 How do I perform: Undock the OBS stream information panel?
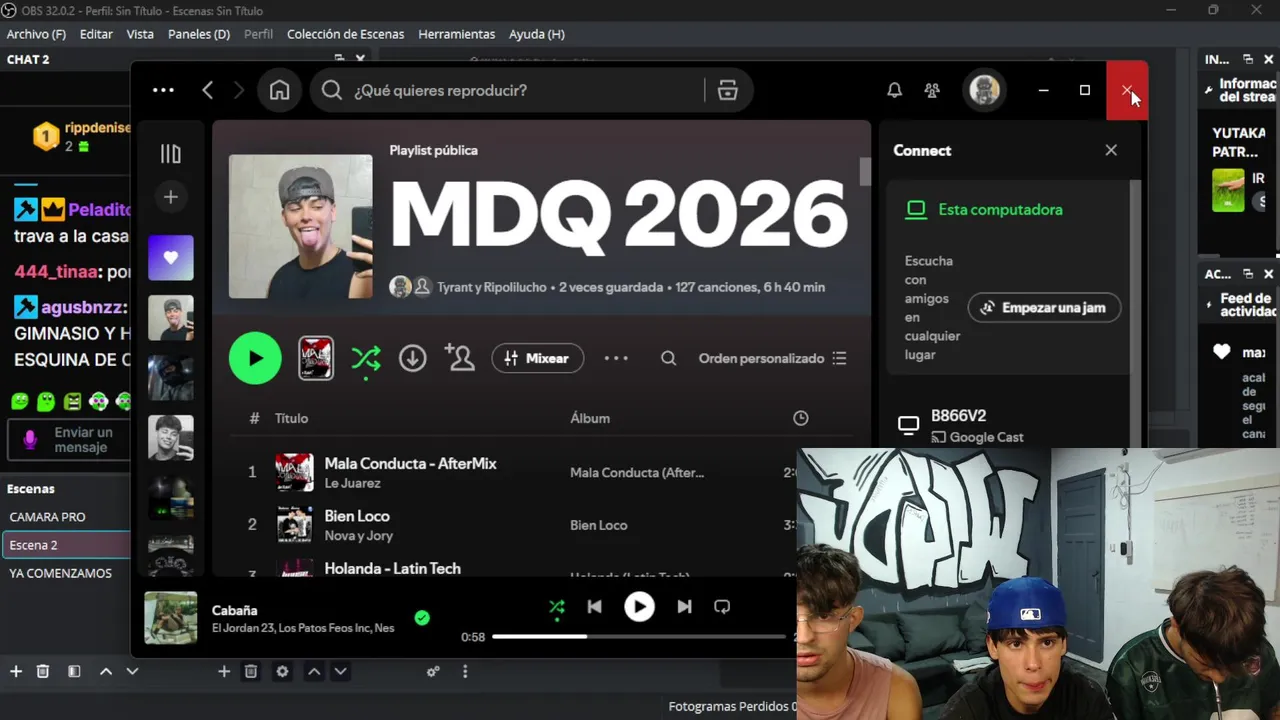pos(1248,59)
